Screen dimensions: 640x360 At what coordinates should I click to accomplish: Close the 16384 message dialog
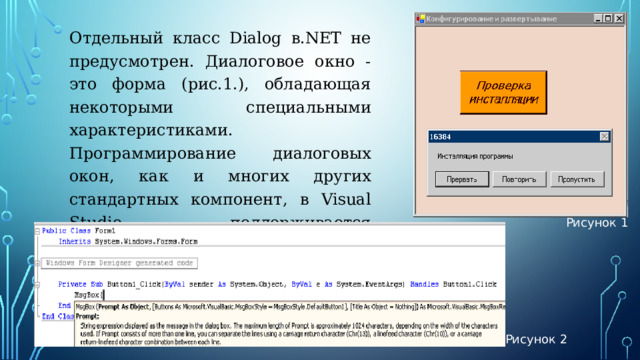pos(604,137)
